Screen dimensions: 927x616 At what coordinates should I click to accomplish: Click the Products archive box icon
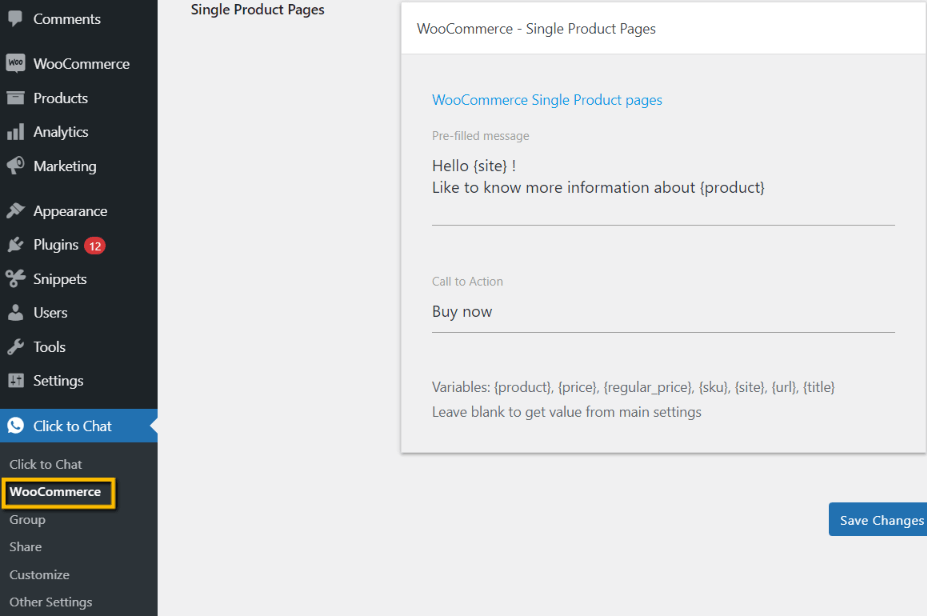[15, 98]
